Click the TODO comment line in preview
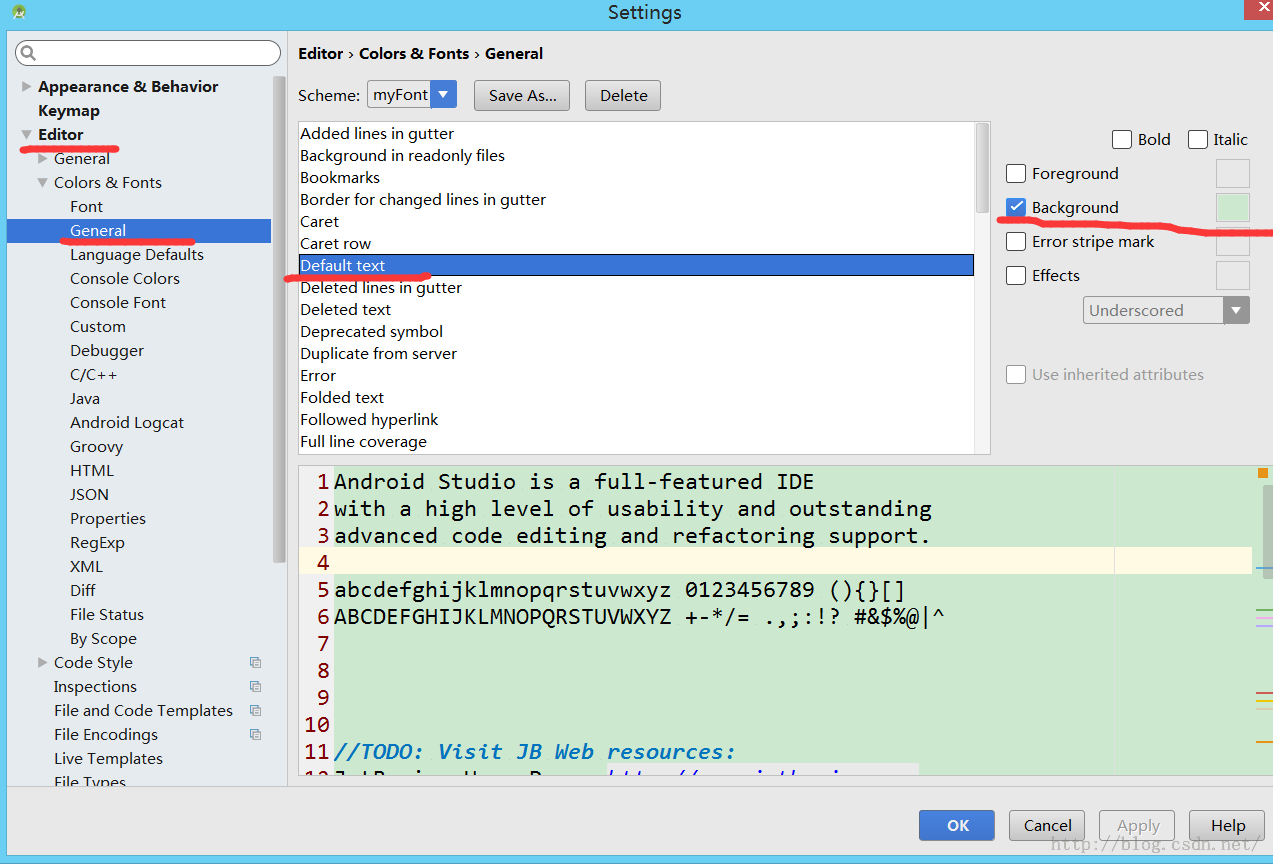1273x864 pixels. [x=535, y=752]
